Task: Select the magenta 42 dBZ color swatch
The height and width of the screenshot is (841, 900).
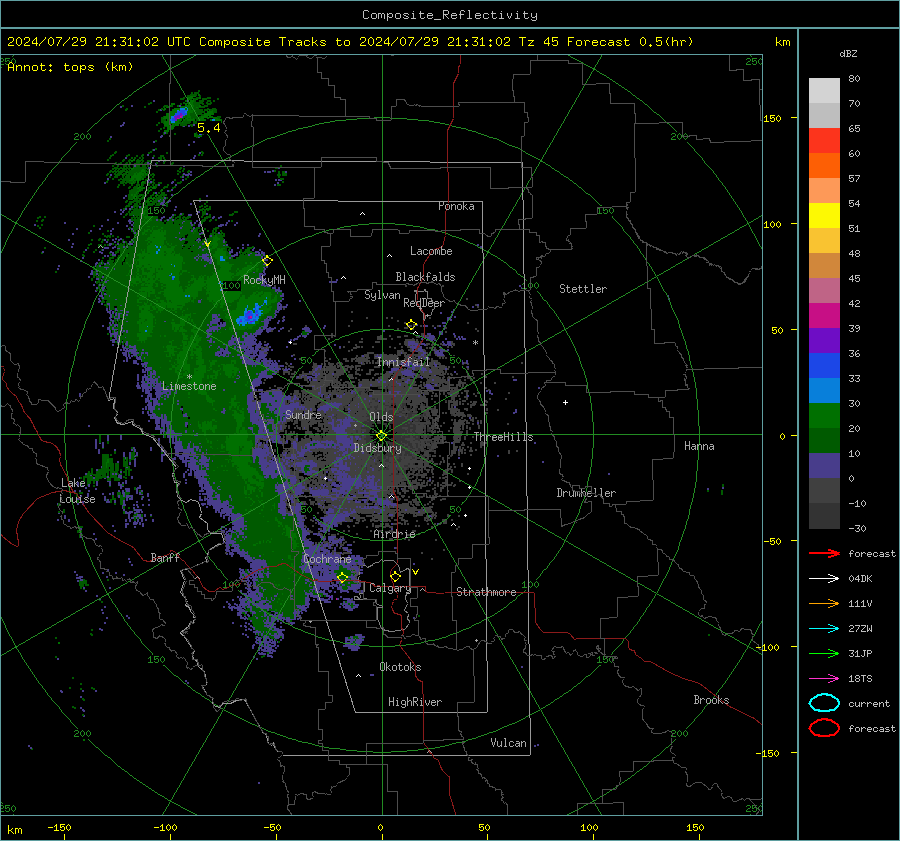Action: pyautogui.click(x=824, y=315)
